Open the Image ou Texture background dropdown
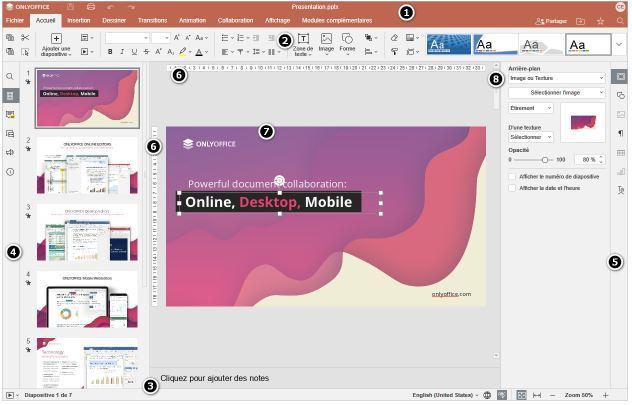632x405 pixels. pyautogui.click(x=557, y=78)
